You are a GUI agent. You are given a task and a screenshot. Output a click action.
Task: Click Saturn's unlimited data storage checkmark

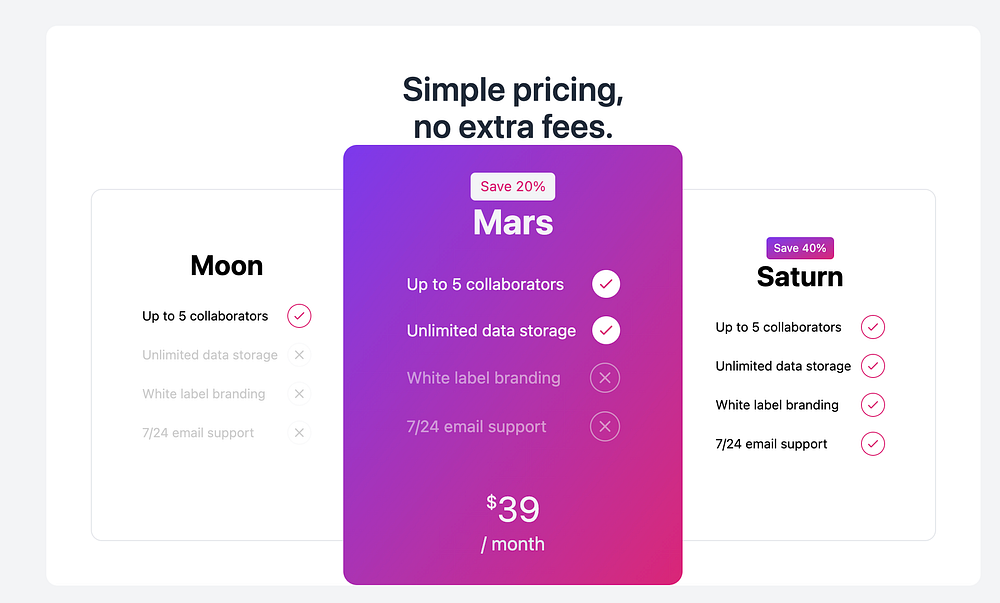(x=873, y=366)
